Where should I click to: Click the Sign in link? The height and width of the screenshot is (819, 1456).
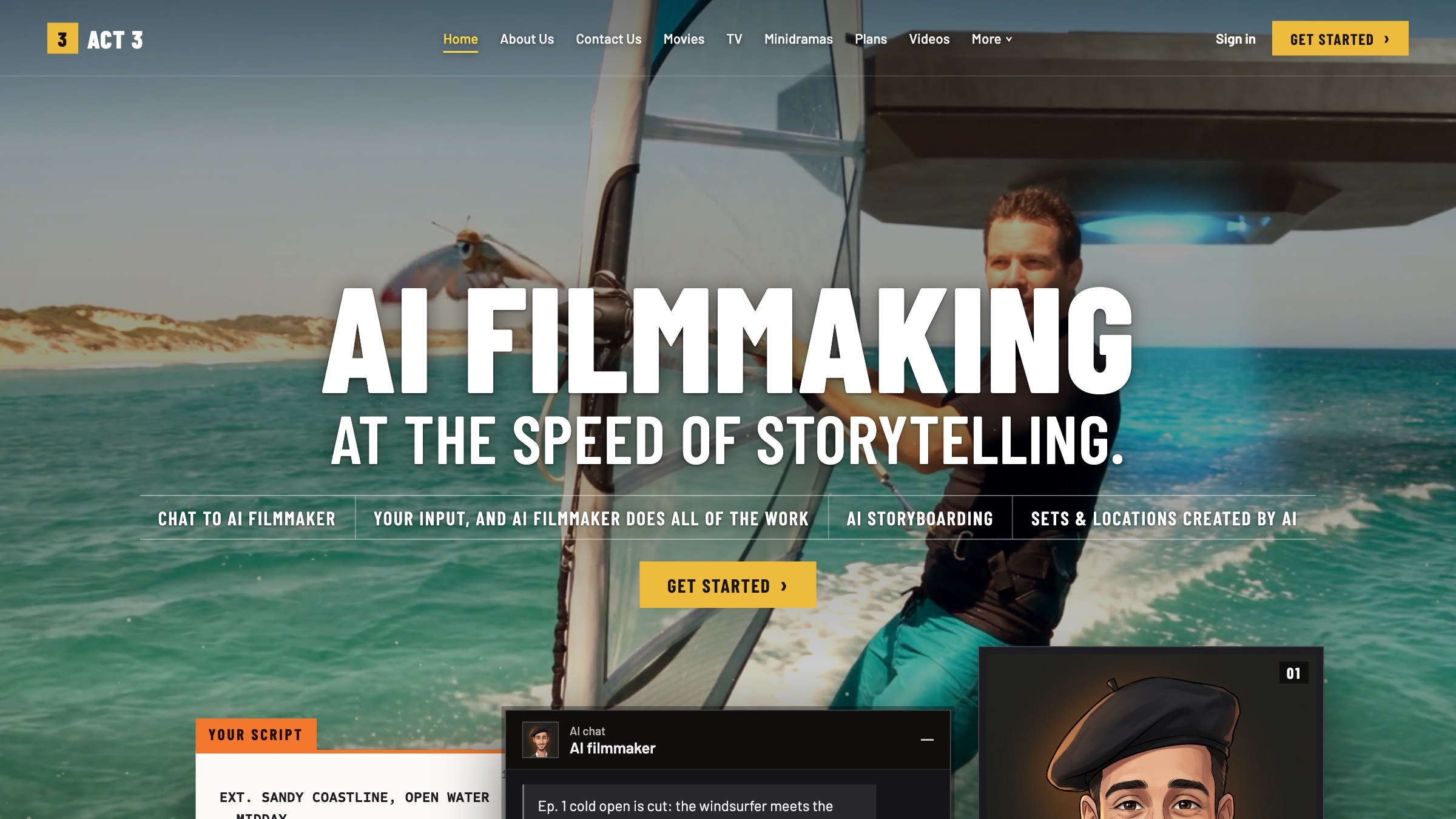[1235, 39]
